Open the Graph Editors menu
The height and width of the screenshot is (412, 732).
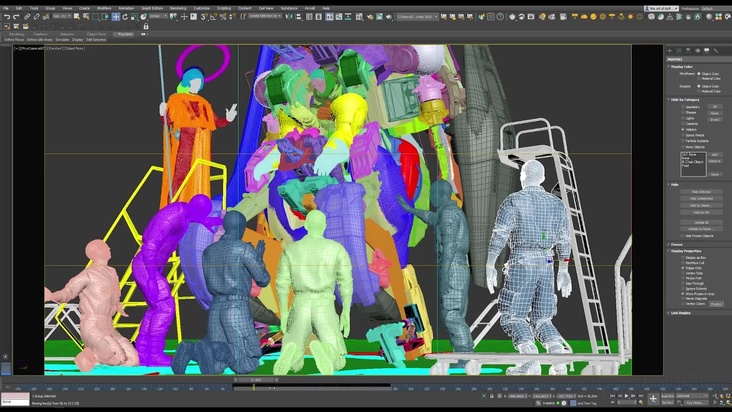tap(152, 8)
